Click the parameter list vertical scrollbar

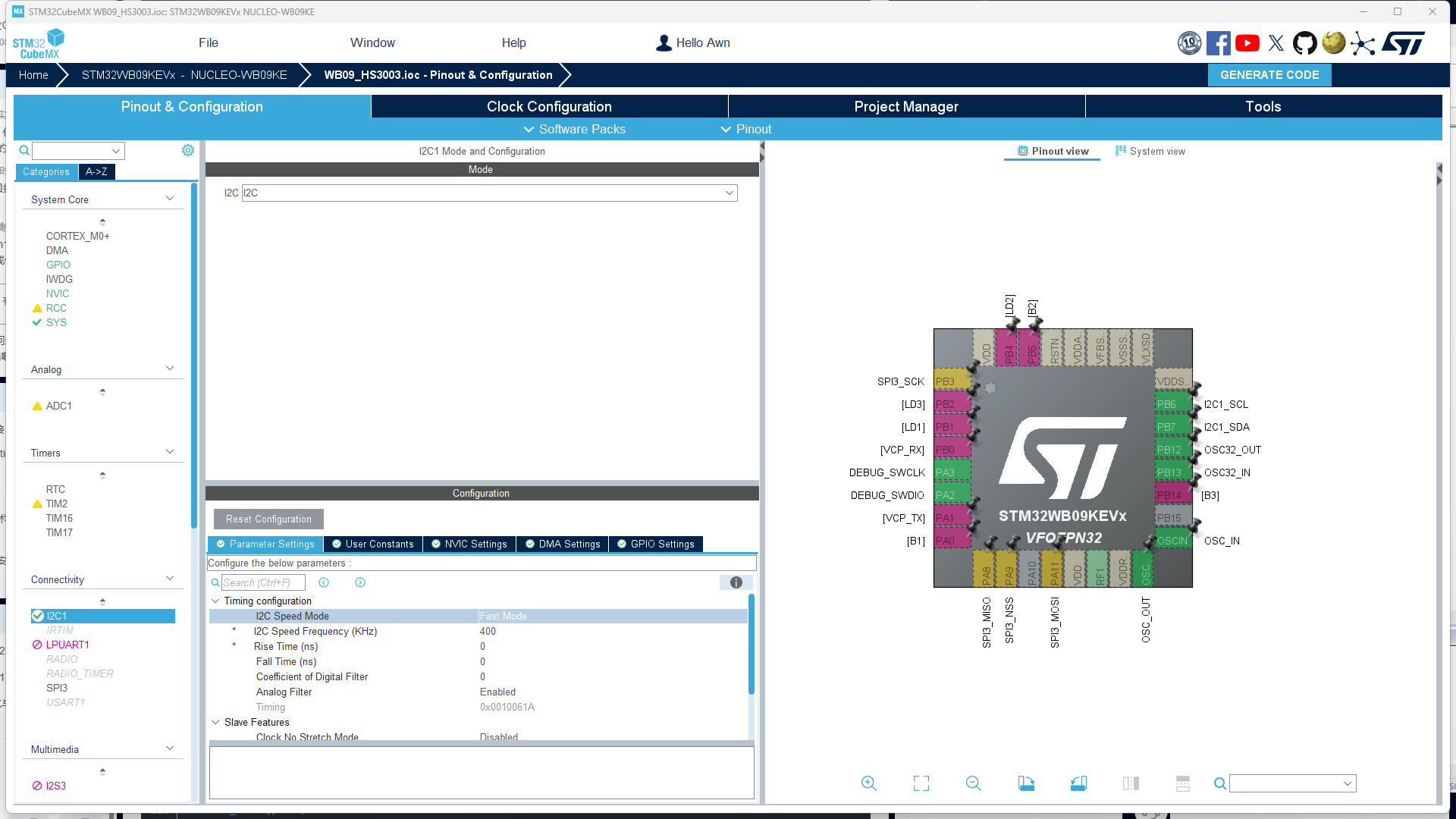click(x=752, y=645)
